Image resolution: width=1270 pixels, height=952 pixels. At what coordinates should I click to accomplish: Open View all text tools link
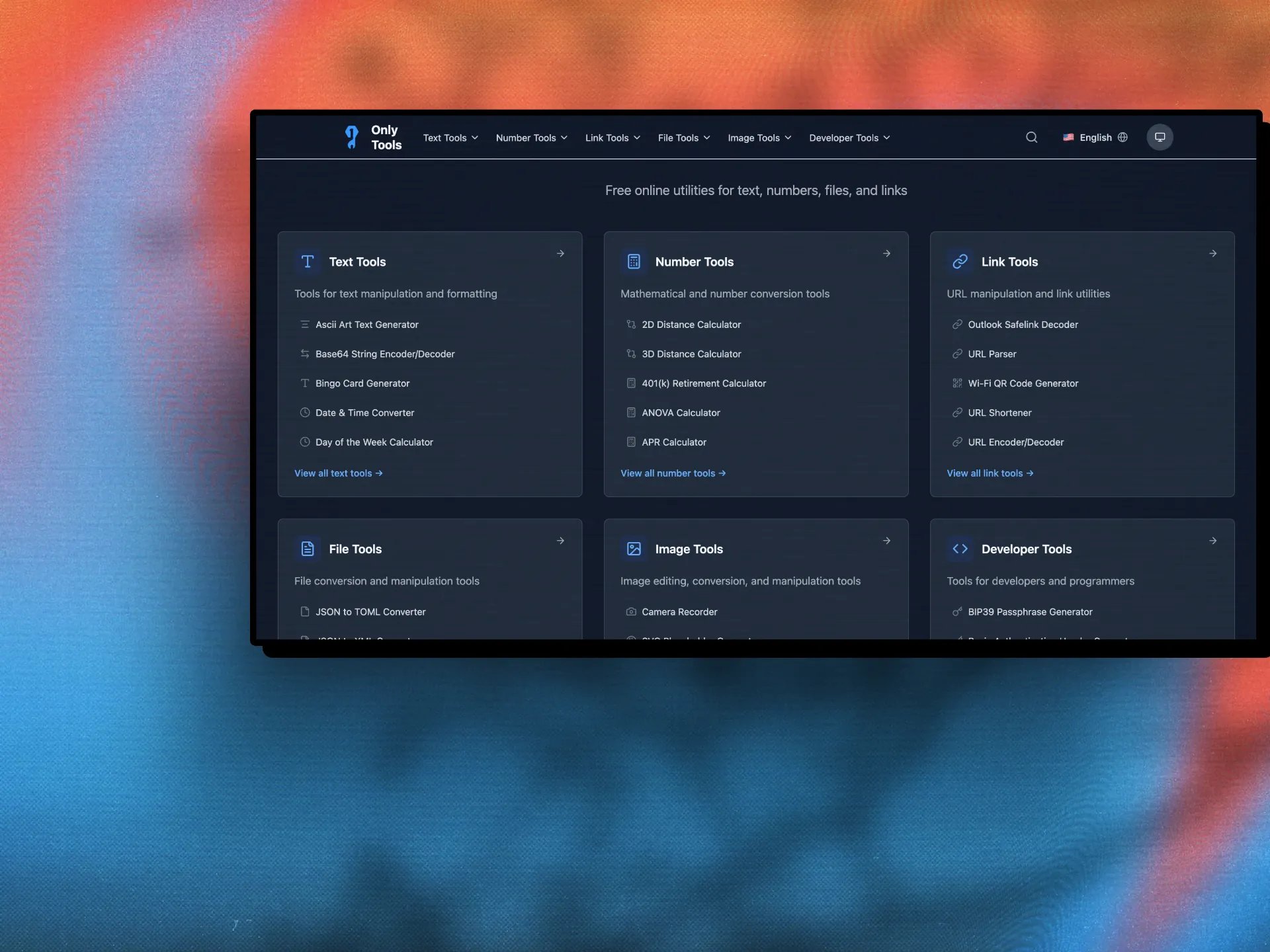pyautogui.click(x=339, y=473)
